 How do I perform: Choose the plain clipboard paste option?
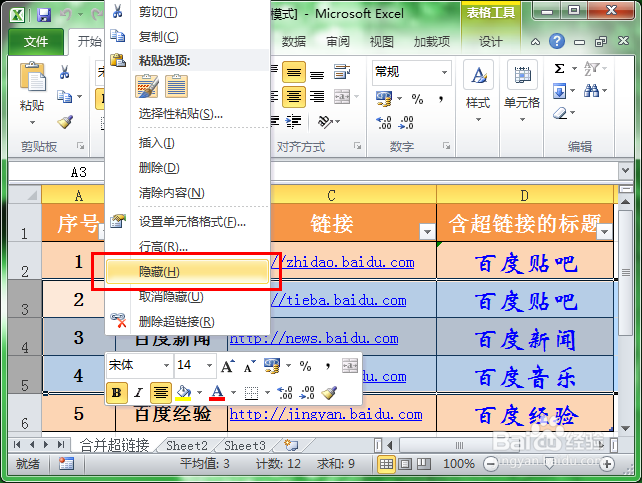click(x=176, y=86)
